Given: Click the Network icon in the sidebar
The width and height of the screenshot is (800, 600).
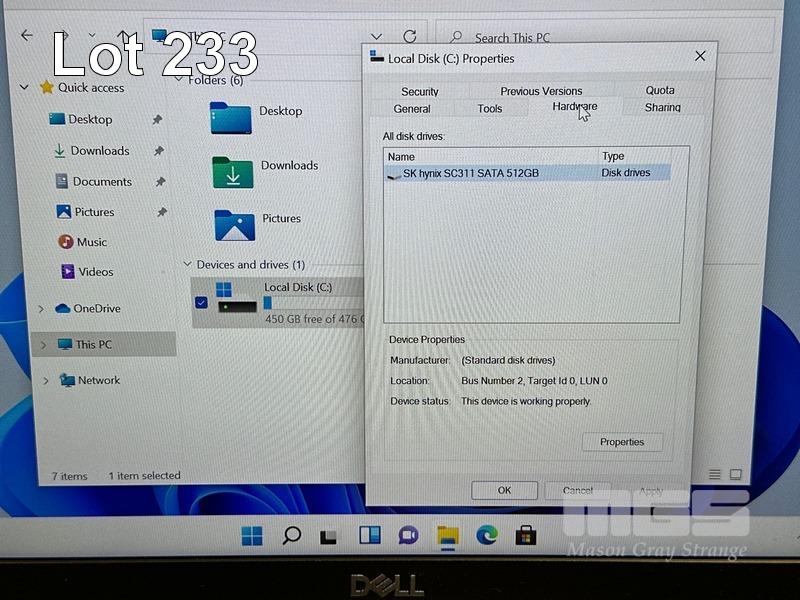Looking at the screenshot, I should 67,380.
